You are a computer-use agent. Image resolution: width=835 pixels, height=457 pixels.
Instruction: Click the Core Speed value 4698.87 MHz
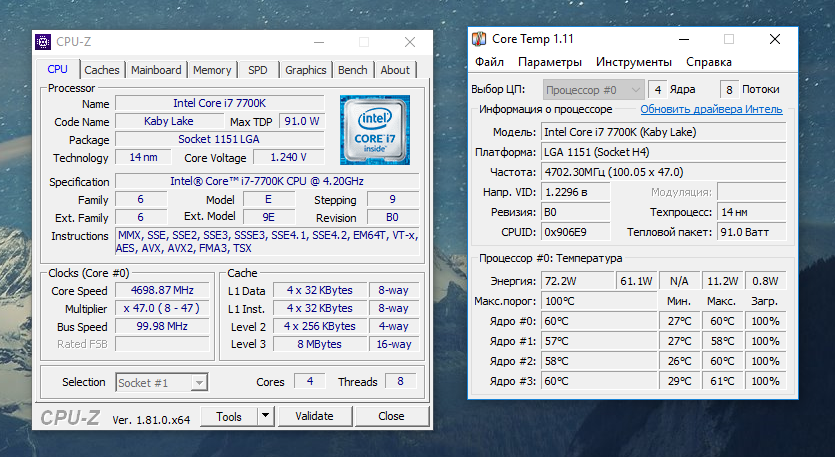162,290
